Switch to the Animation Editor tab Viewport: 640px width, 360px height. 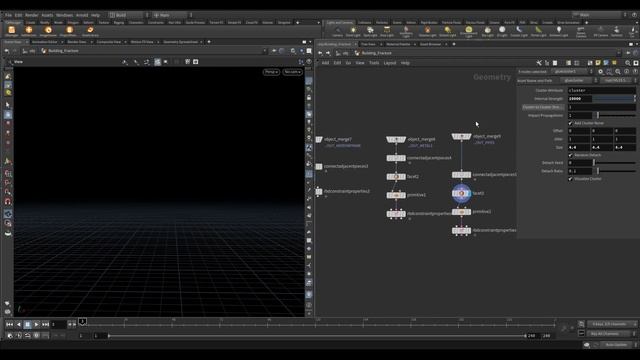coord(44,42)
